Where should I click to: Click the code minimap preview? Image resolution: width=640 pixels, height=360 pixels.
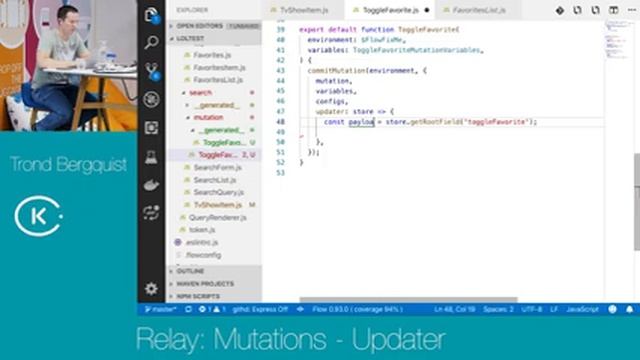618,41
